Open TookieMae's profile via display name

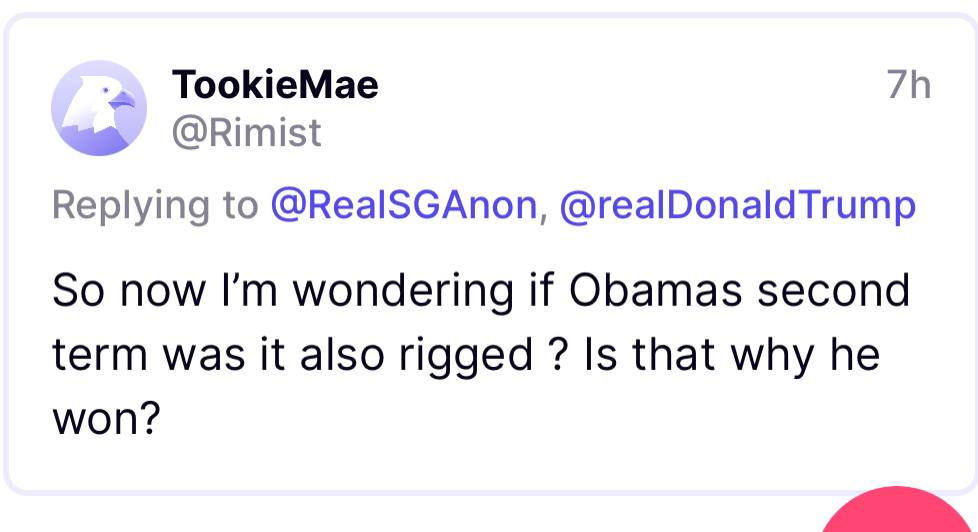pyautogui.click(x=275, y=85)
